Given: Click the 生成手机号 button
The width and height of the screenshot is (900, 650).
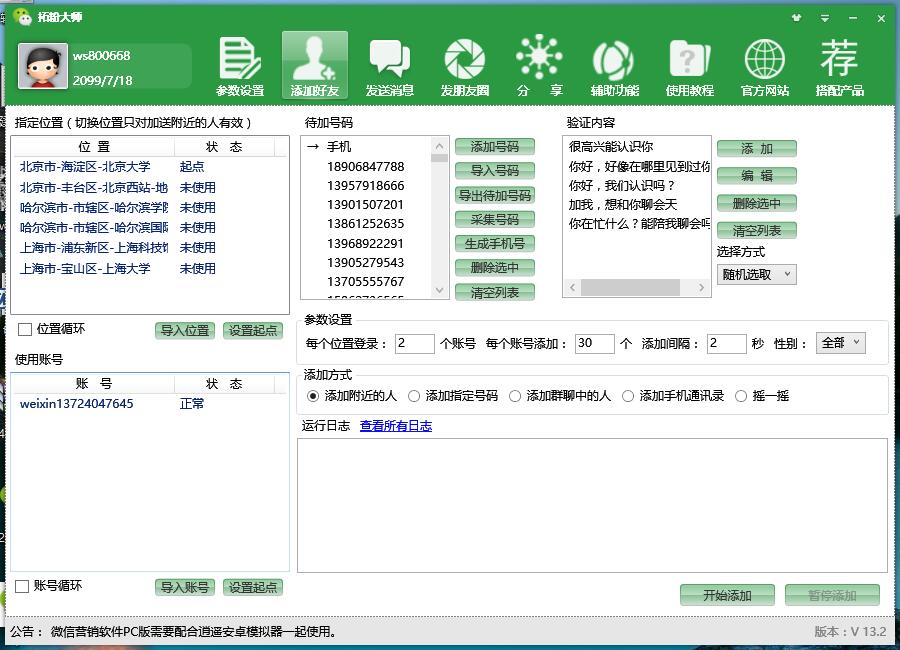Looking at the screenshot, I should 495,243.
